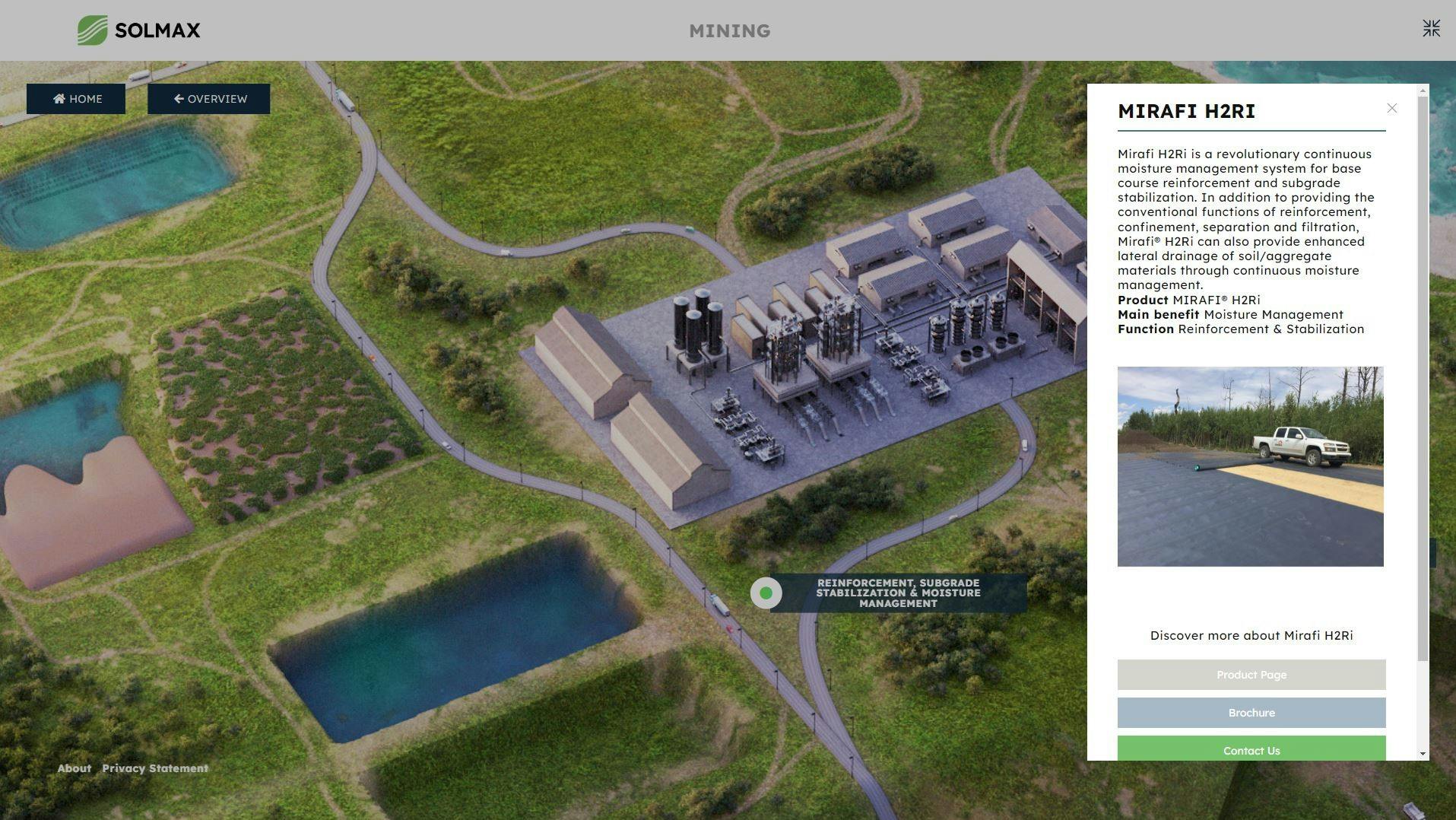This screenshot has height=820, width=1456.
Task: View the Mirafi H2Ri installation photo
Action: pyautogui.click(x=1251, y=466)
